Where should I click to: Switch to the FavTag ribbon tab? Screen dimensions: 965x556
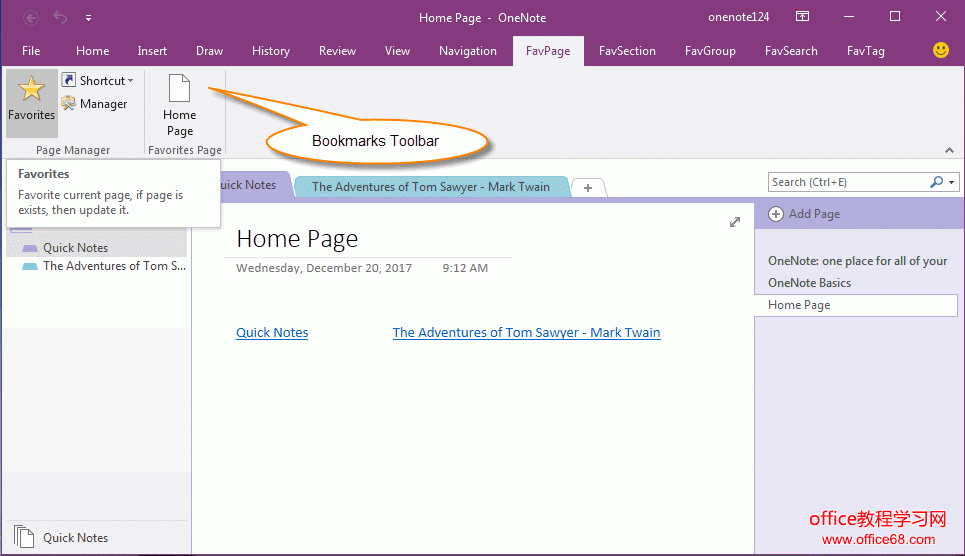tap(865, 51)
